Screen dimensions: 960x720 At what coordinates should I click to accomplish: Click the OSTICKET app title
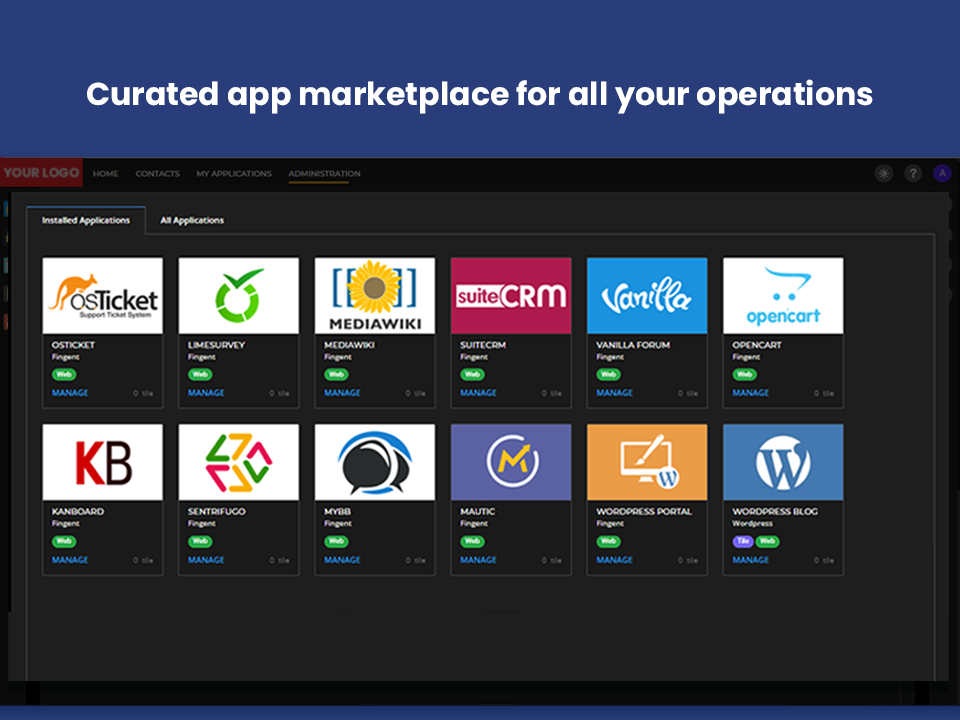pyautogui.click(x=73, y=345)
